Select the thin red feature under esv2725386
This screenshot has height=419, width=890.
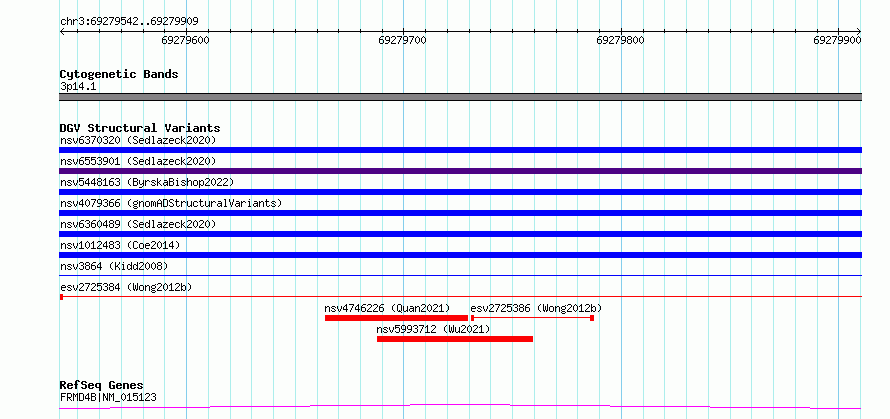click(532, 318)
